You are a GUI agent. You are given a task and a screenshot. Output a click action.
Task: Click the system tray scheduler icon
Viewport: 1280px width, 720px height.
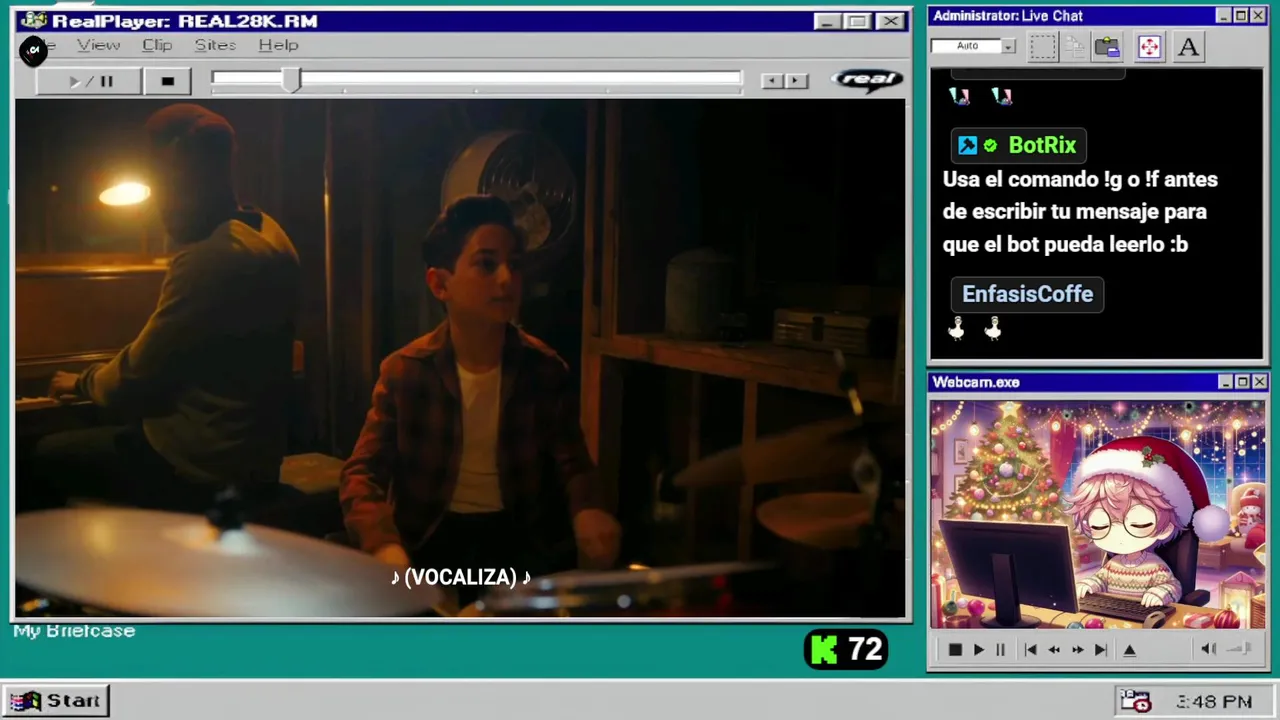[1135, 701]
